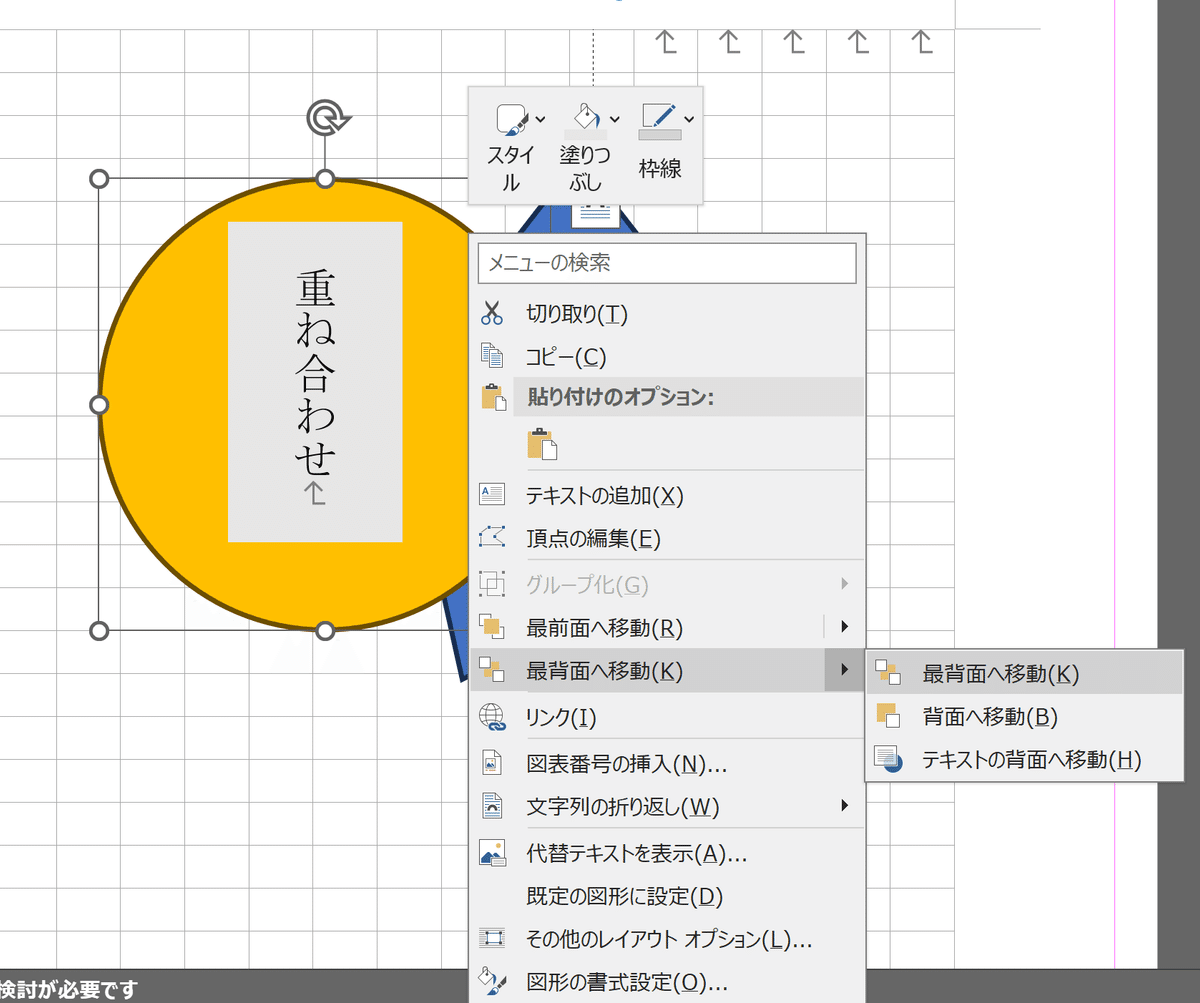Click the 重ね合わせ text box
The height and width of the screenshot is (1003, 1200).
315,382
